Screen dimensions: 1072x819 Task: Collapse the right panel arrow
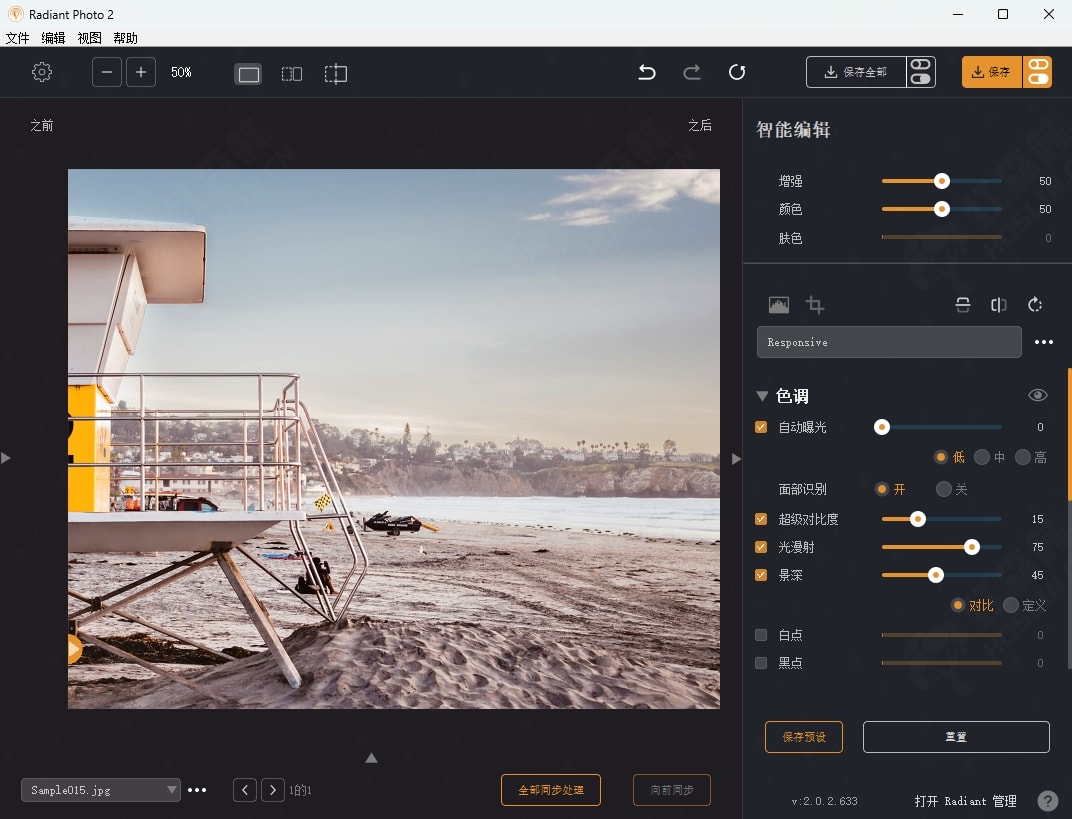pyautogui.click(x=736, y=459)
